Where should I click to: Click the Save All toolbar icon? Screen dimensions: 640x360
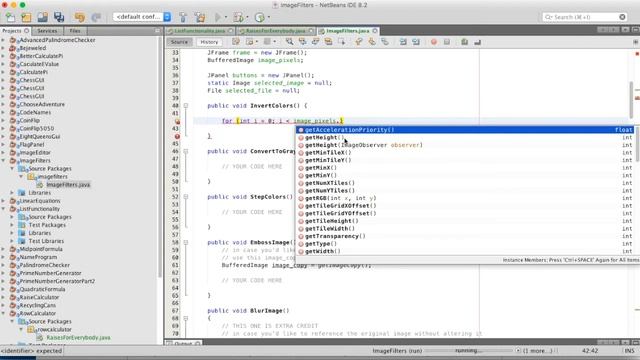(x=59, y=17)
